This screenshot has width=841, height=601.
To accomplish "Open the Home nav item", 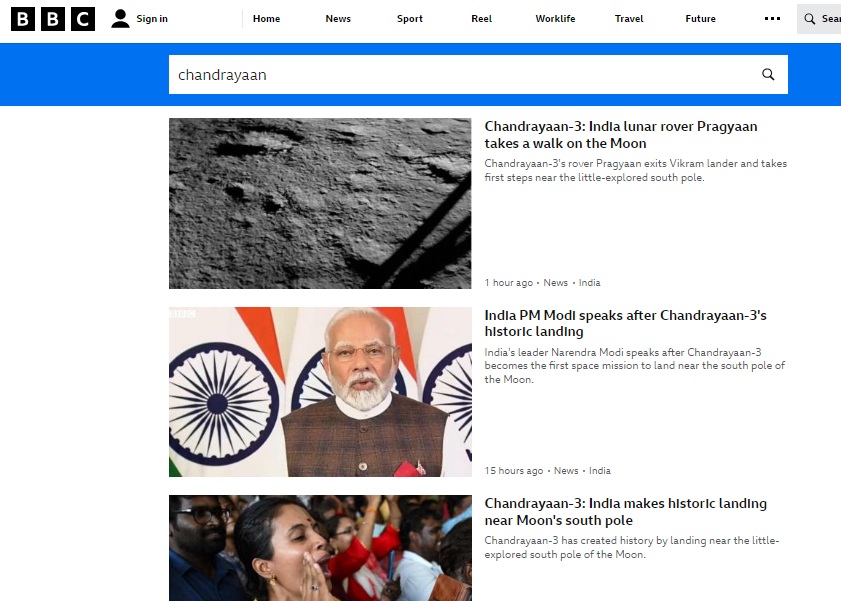I will coord(267,19).
